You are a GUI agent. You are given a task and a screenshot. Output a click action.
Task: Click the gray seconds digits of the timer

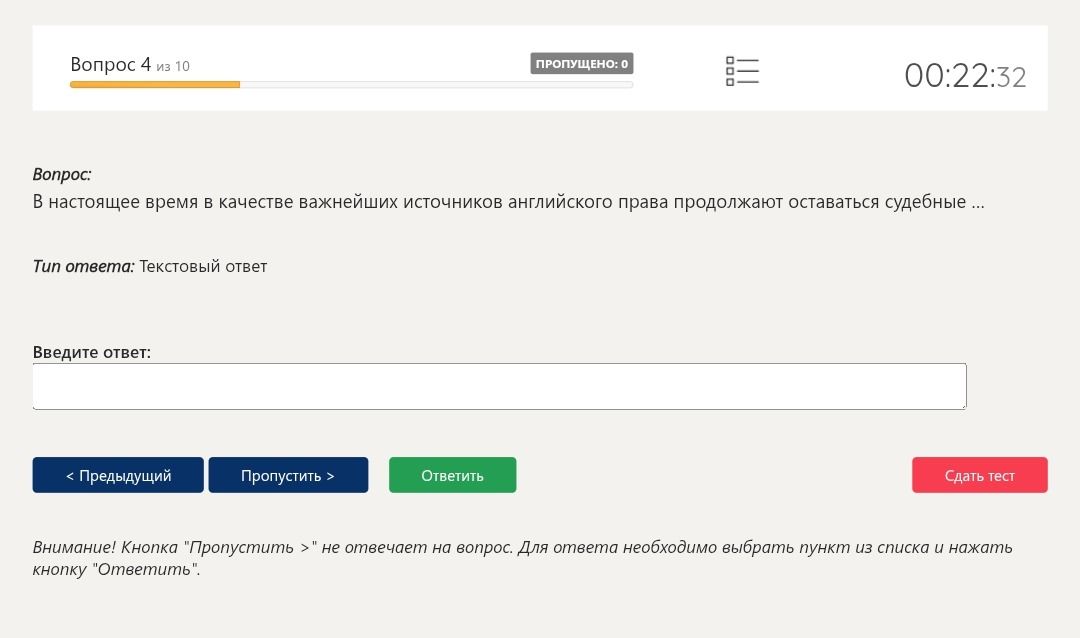coord(1011,77)
